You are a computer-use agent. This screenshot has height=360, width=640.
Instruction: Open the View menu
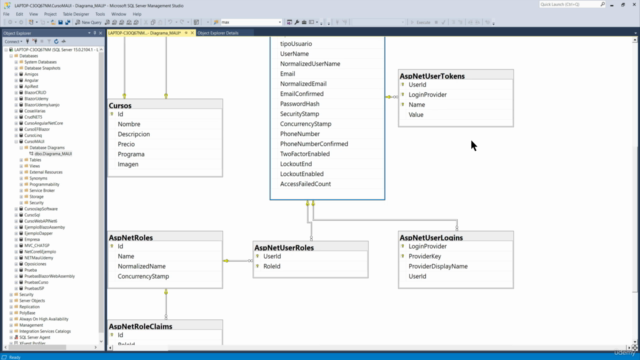point(33,14)
